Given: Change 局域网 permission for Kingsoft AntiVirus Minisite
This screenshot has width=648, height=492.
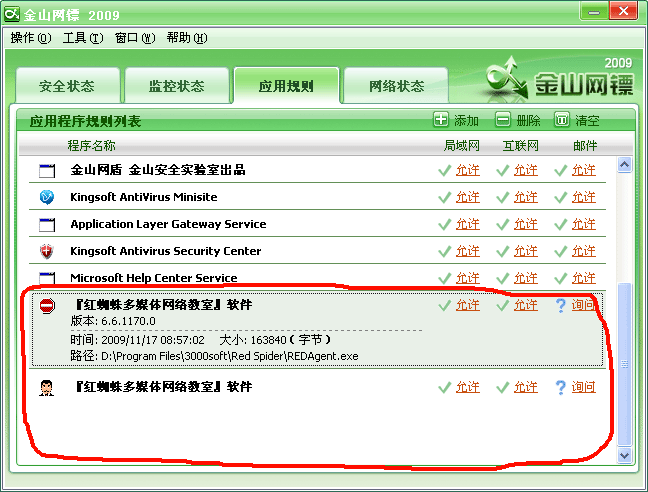Looking at the screenshot, I should [467, 197].
